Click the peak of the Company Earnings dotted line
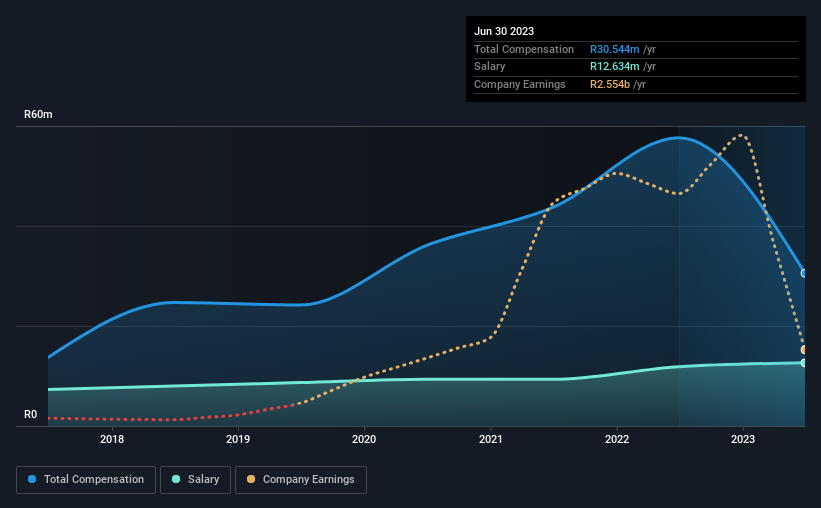 (741, 135)
